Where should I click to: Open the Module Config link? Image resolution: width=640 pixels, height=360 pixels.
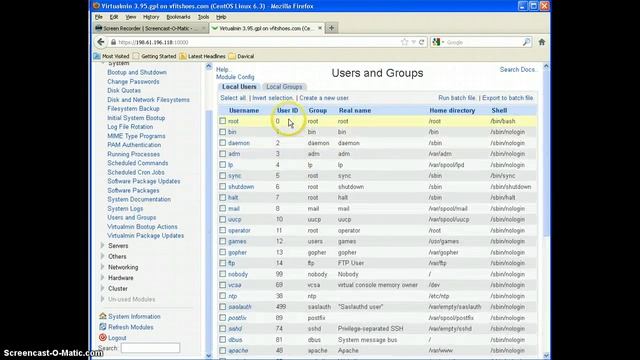pos(235,77)
